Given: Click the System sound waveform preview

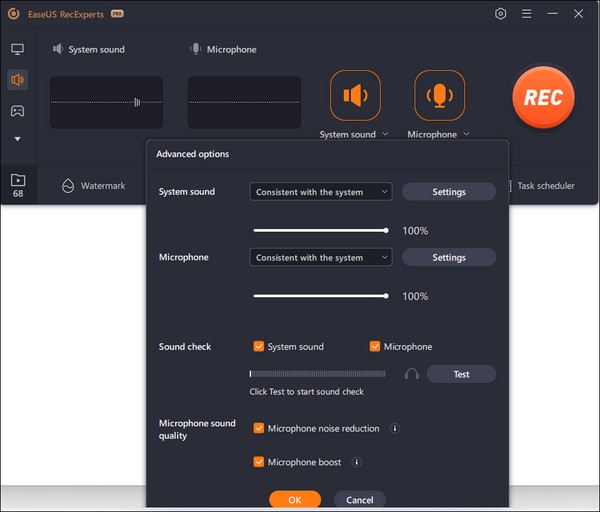Looking at the screenshot, I should 106,102.
